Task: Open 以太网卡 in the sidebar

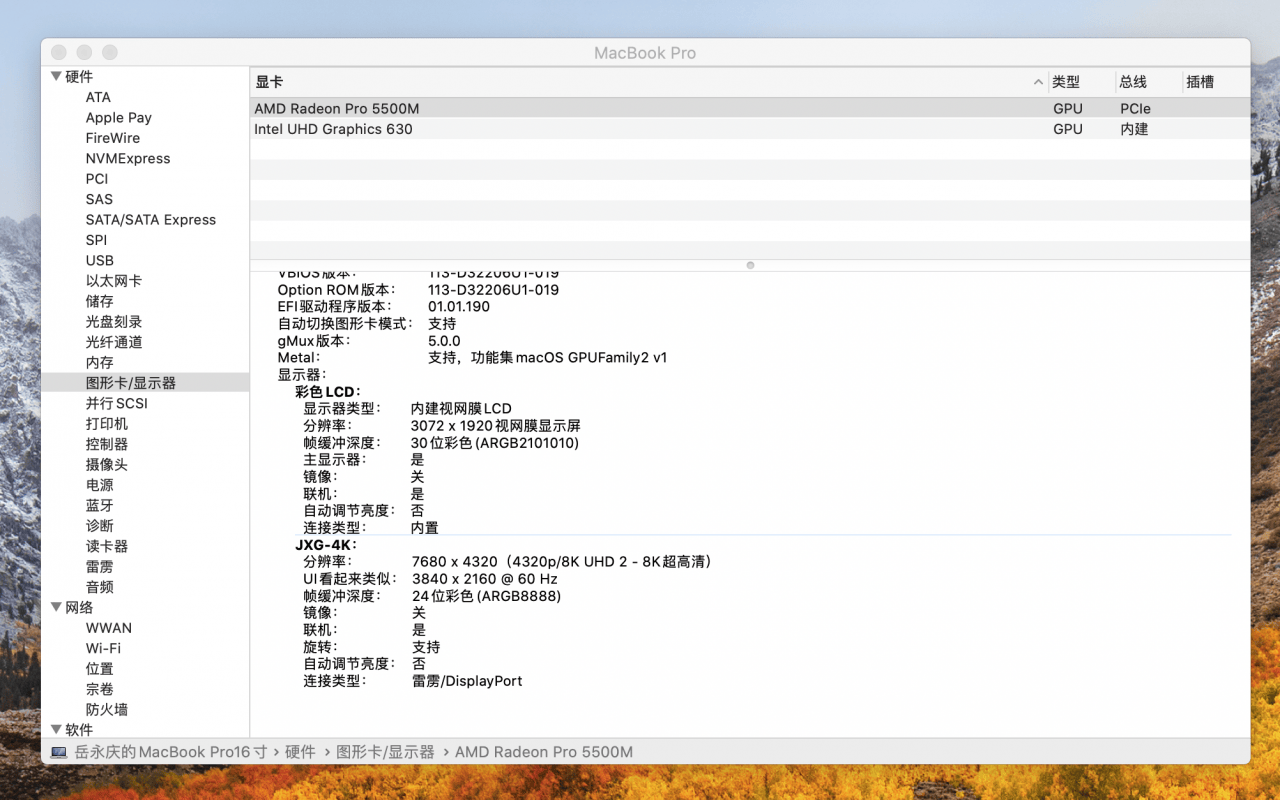Action: [x=114, y=281]
